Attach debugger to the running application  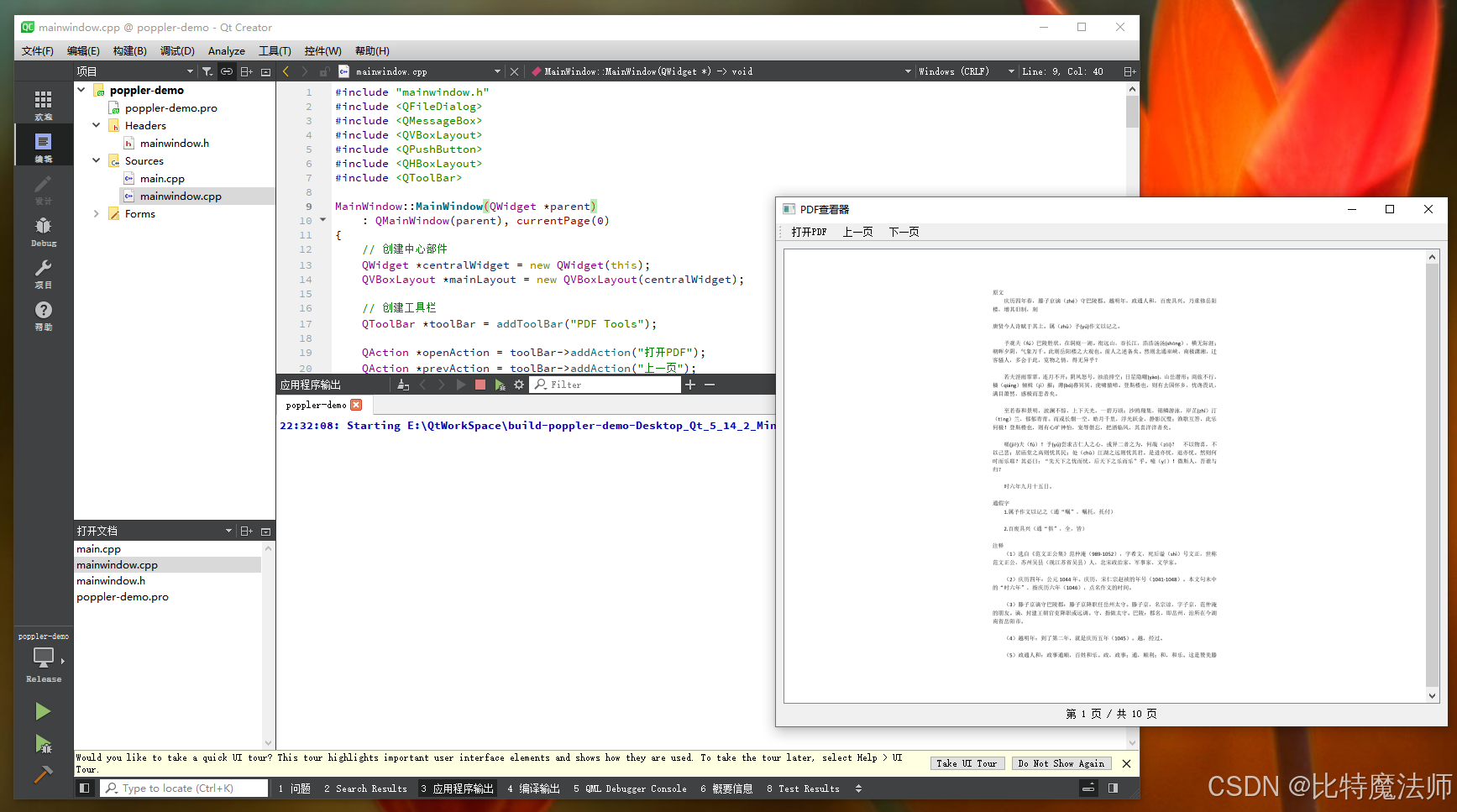pyautogui.click(x=500, y=385)
